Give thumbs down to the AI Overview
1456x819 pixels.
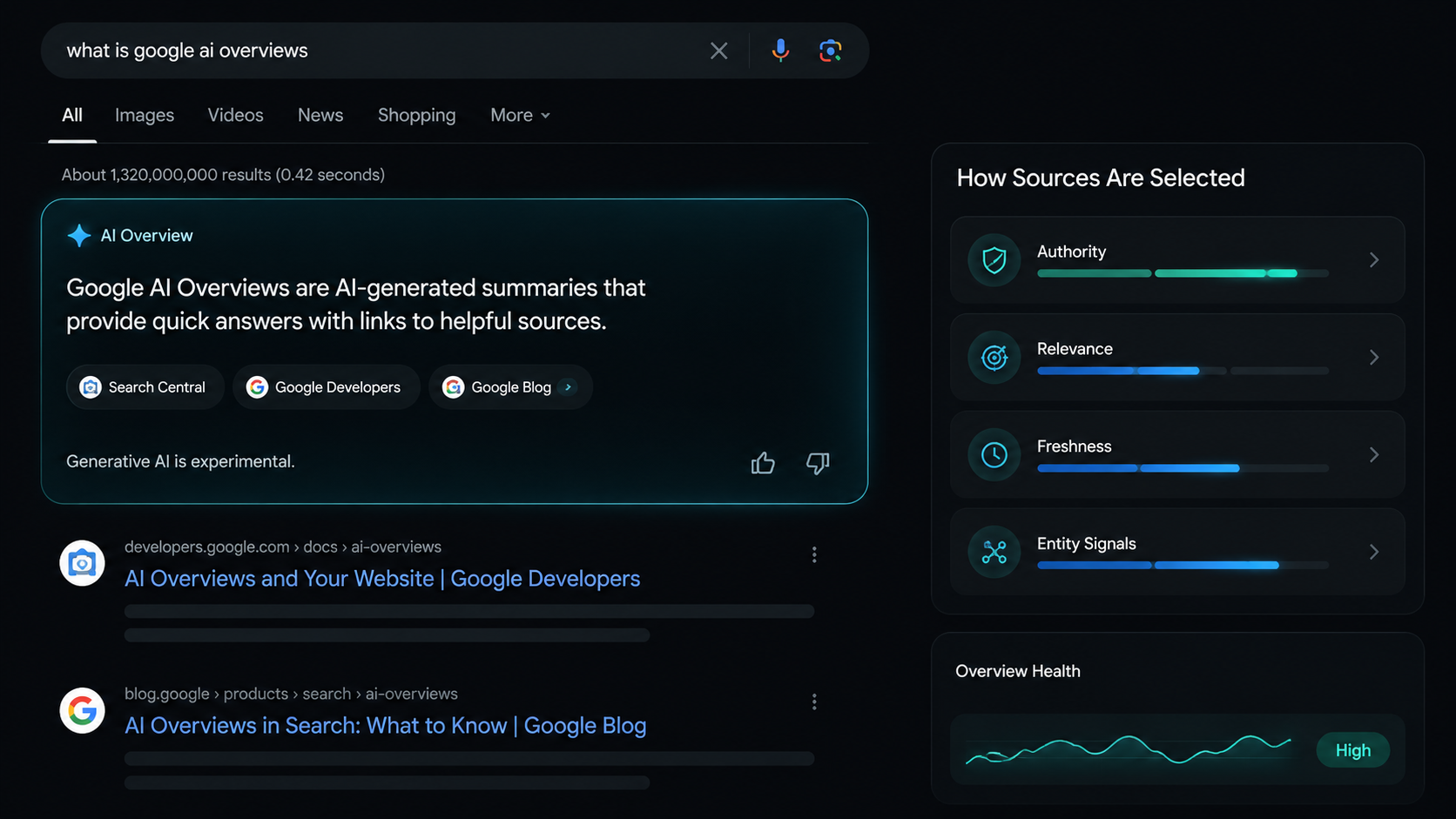[818, 462]
